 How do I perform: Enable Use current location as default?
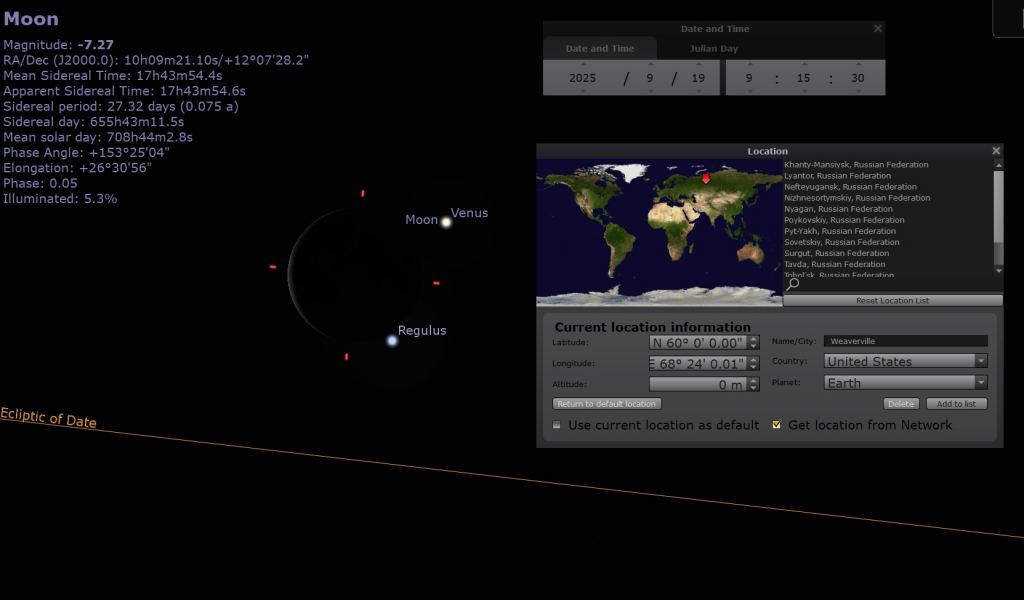(558, 425)
